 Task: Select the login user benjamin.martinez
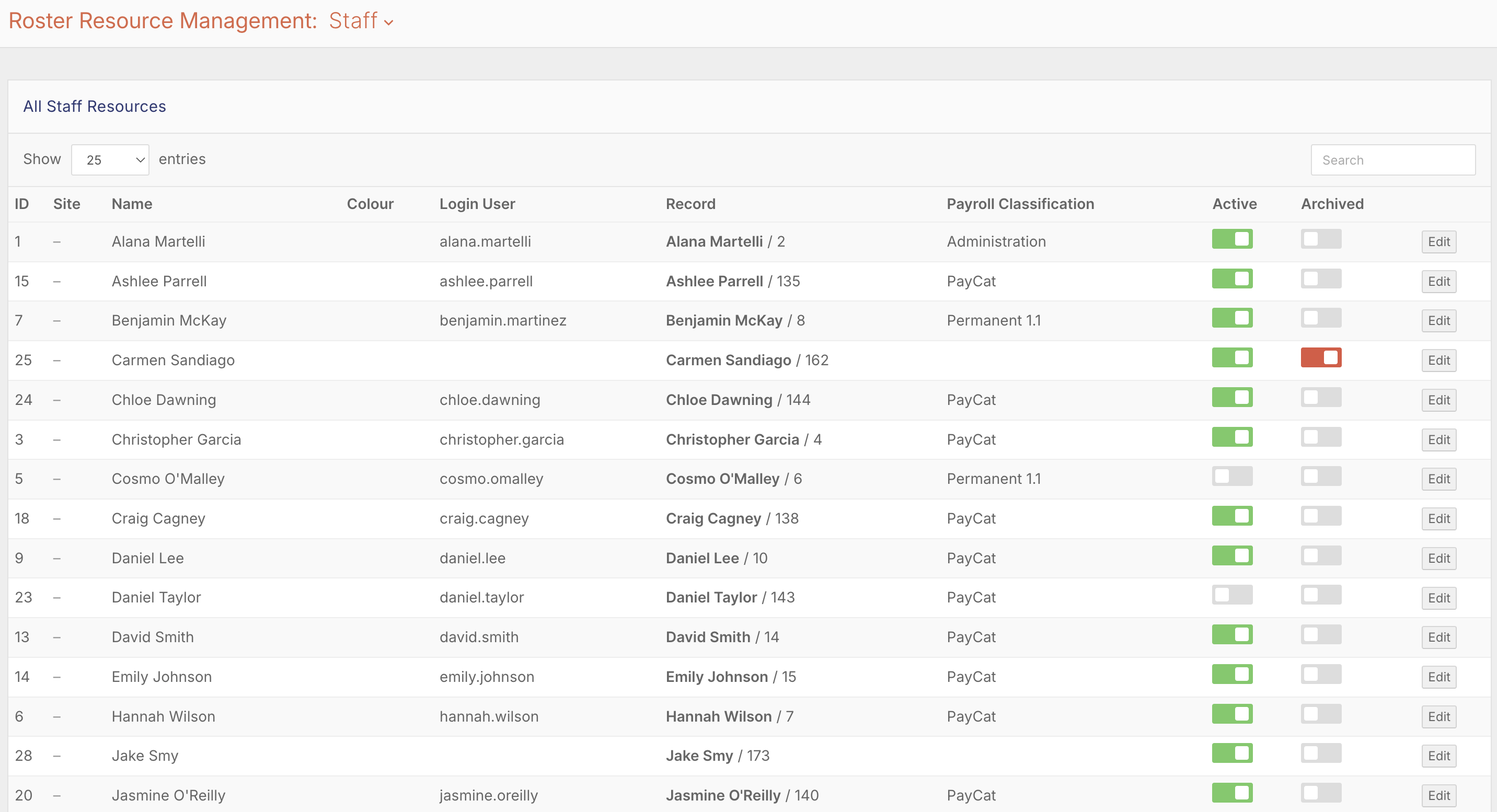[503, 321]
